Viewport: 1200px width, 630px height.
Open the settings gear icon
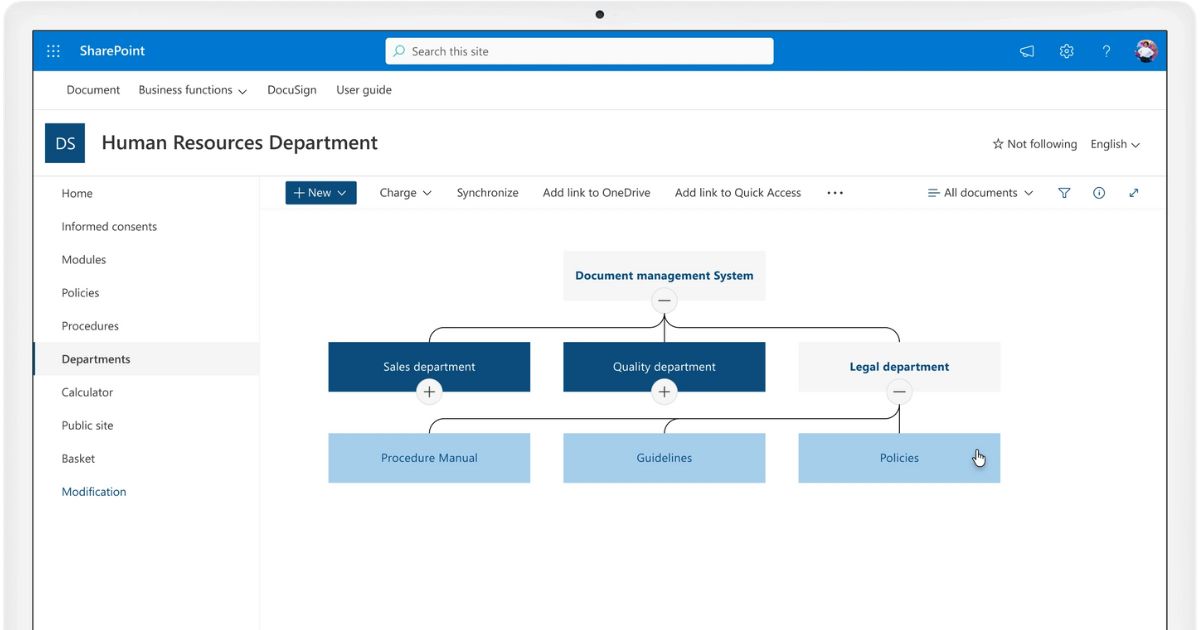coord(1067,51)
